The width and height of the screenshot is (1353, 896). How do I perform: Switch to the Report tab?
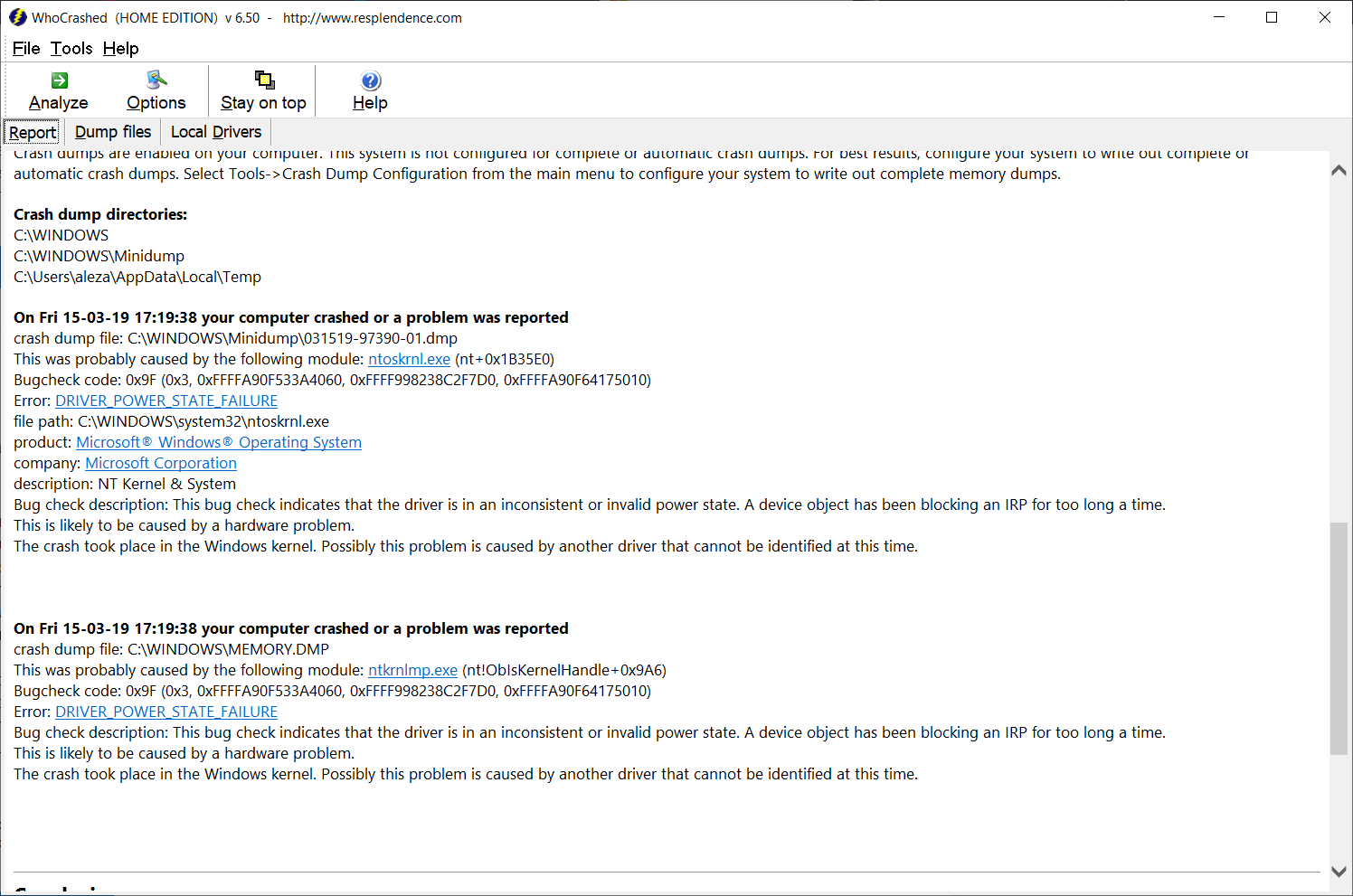33,132
